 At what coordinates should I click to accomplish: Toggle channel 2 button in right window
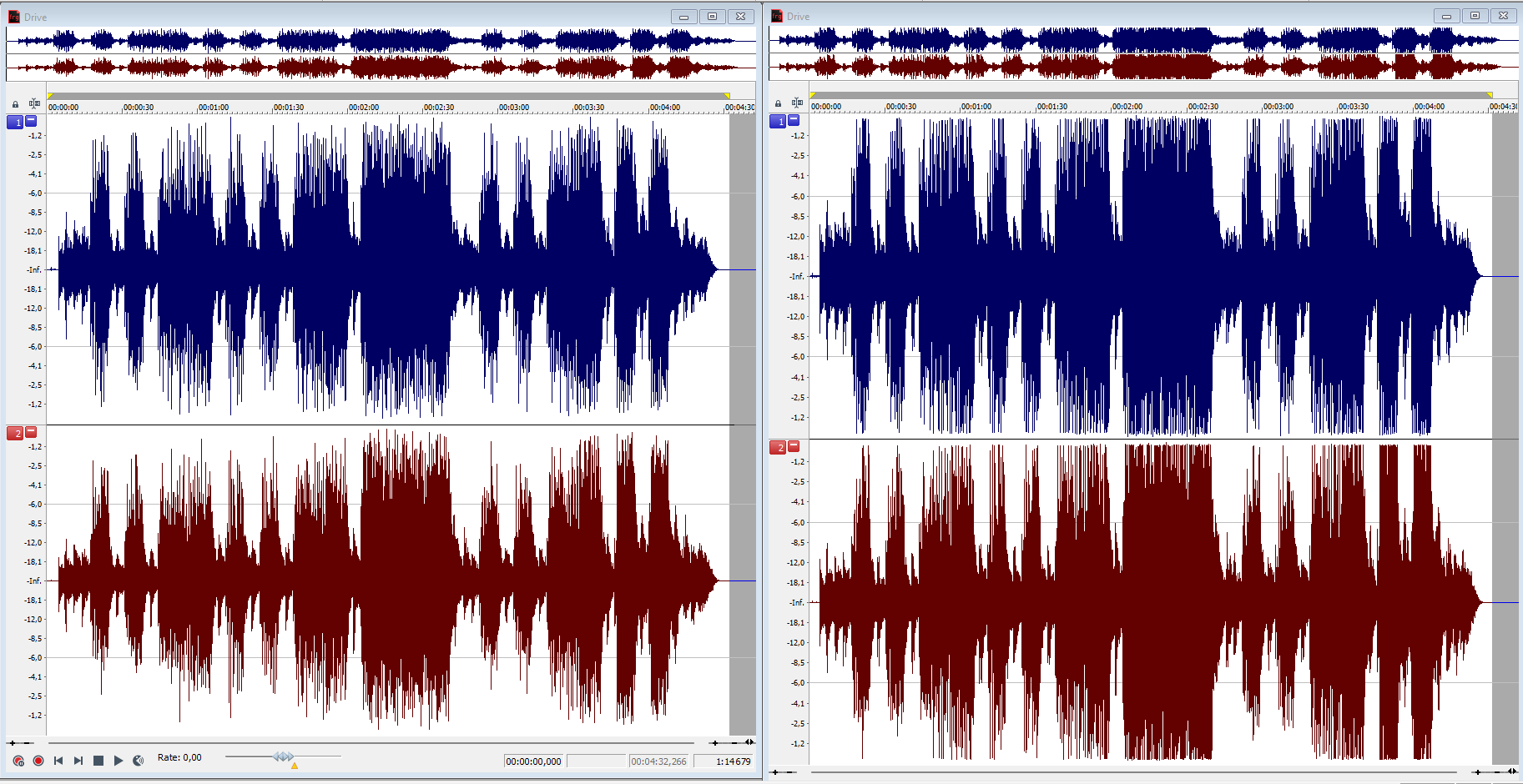pos(778,448)
